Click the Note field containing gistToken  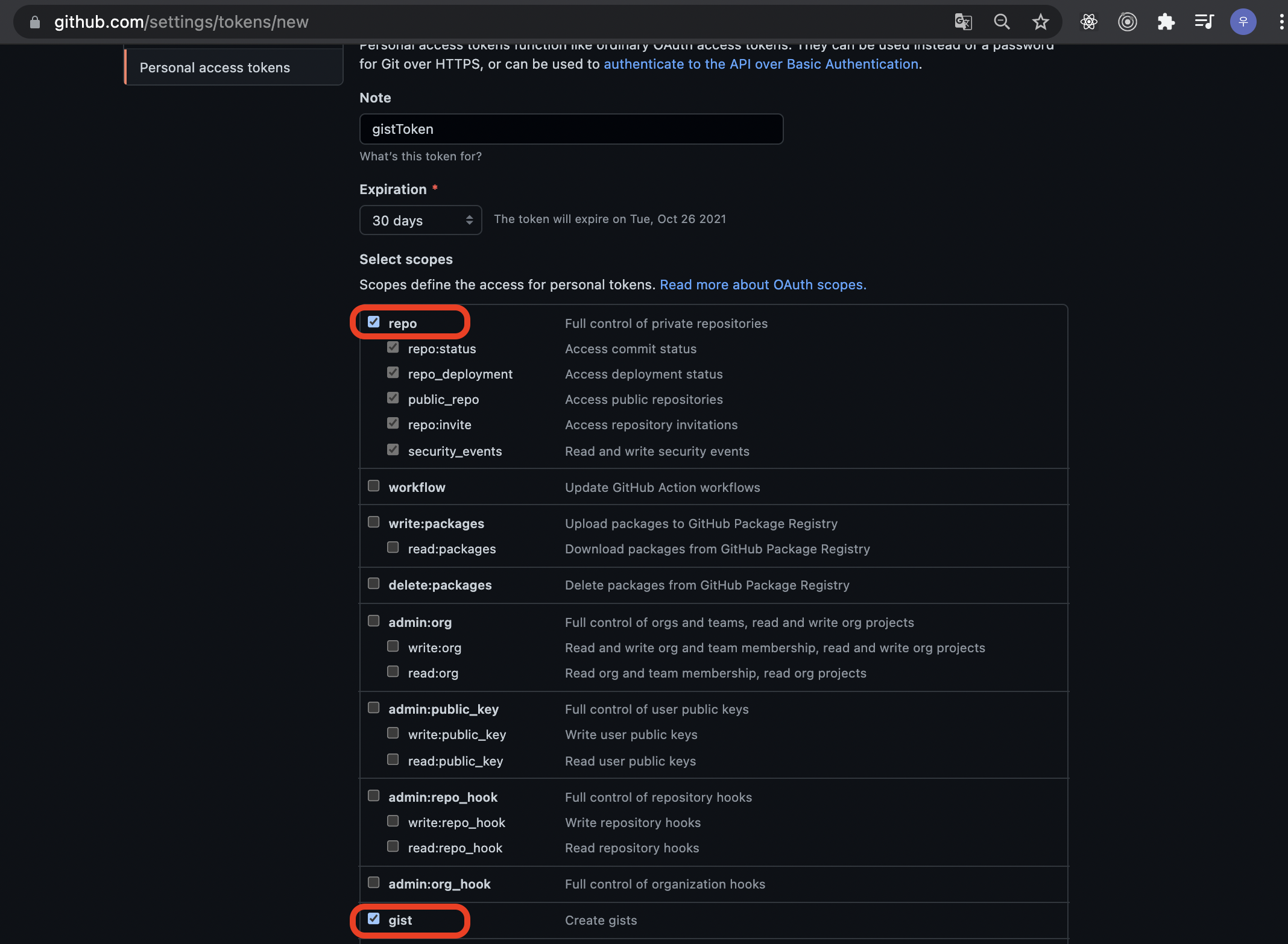(x=571, y=129)
